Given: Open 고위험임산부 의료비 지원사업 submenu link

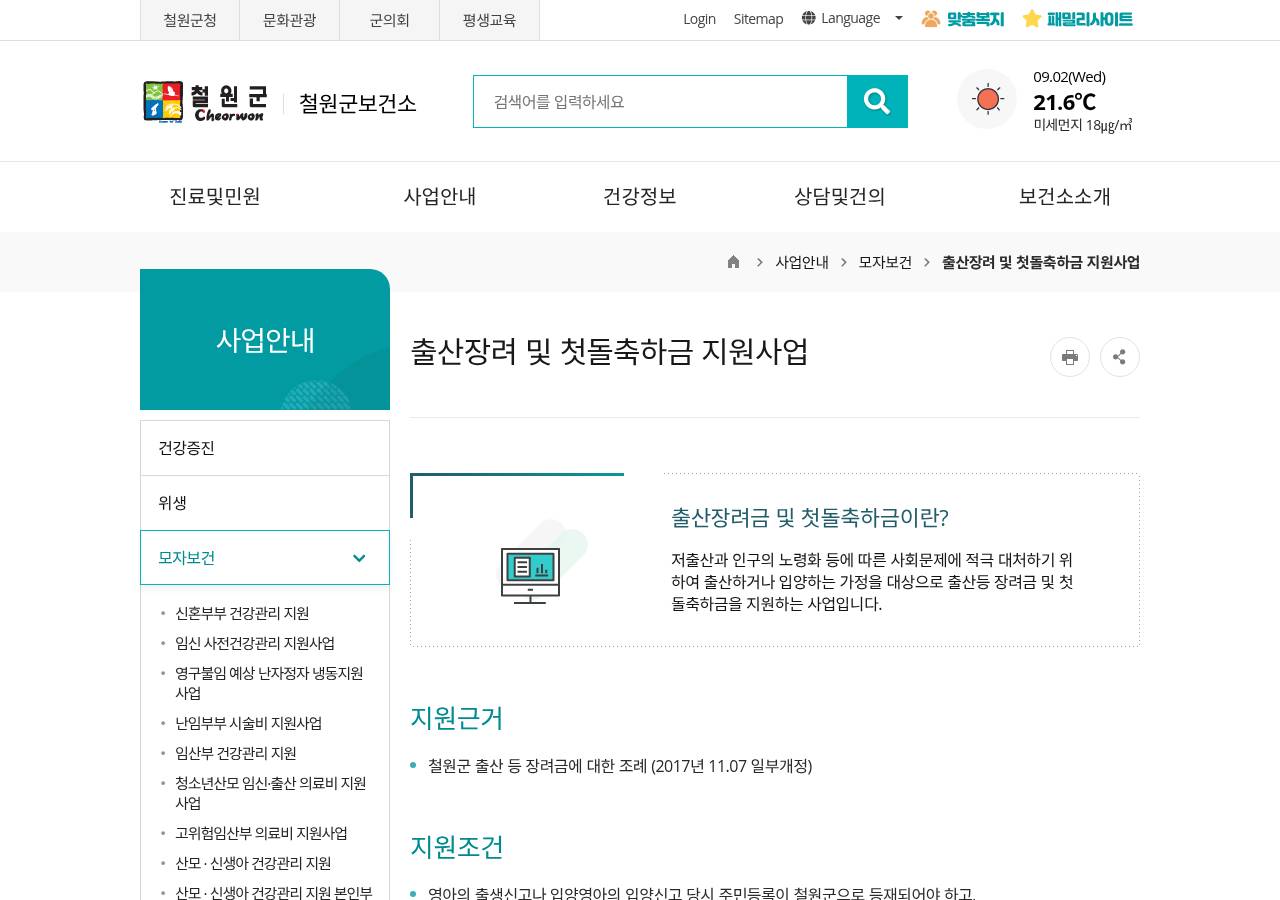Looking at the screenshot, I should point(261,833).
